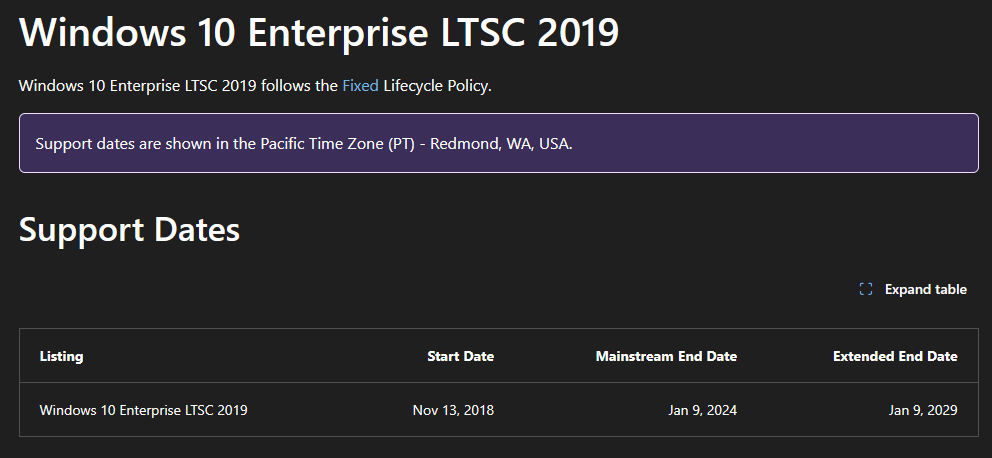Select the Nov 13, 2018 start date cell

click(x=453, y=410)
